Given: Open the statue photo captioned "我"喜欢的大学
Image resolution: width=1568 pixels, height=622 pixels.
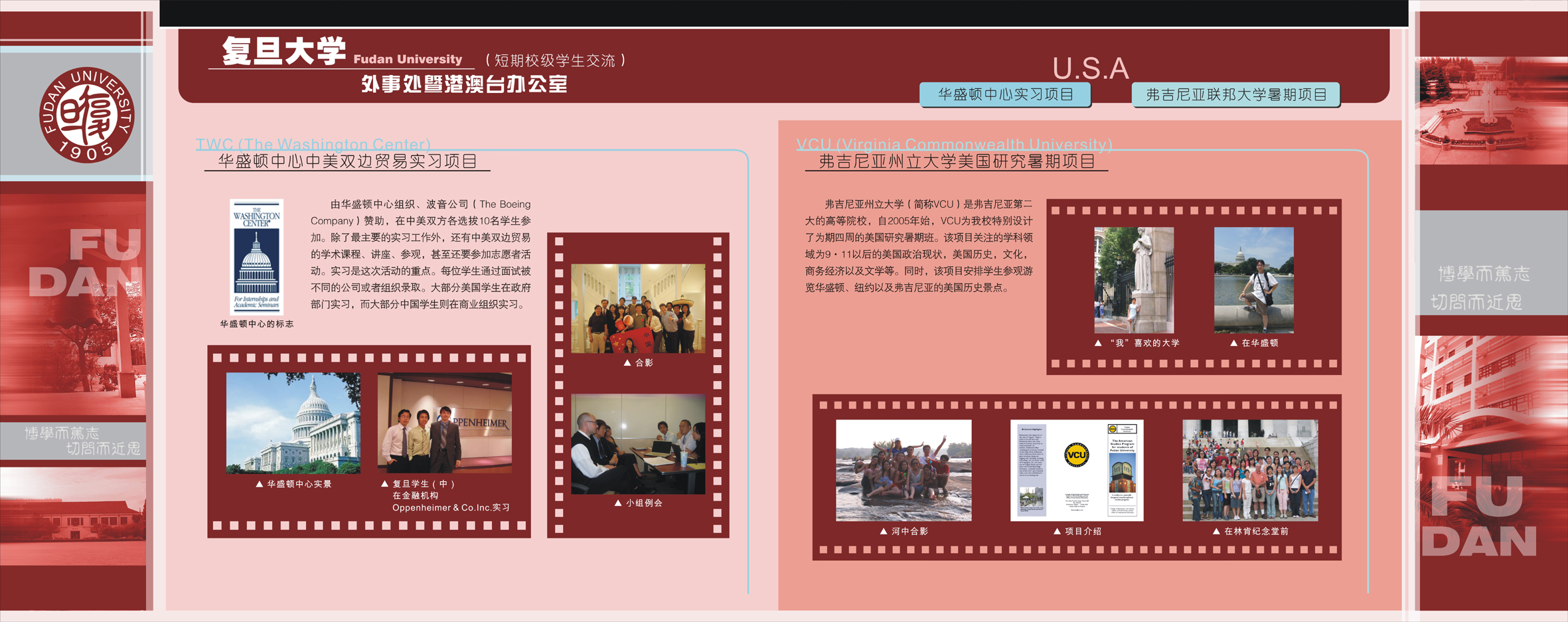Looking at the screenshot, I should click(1134, 279).
